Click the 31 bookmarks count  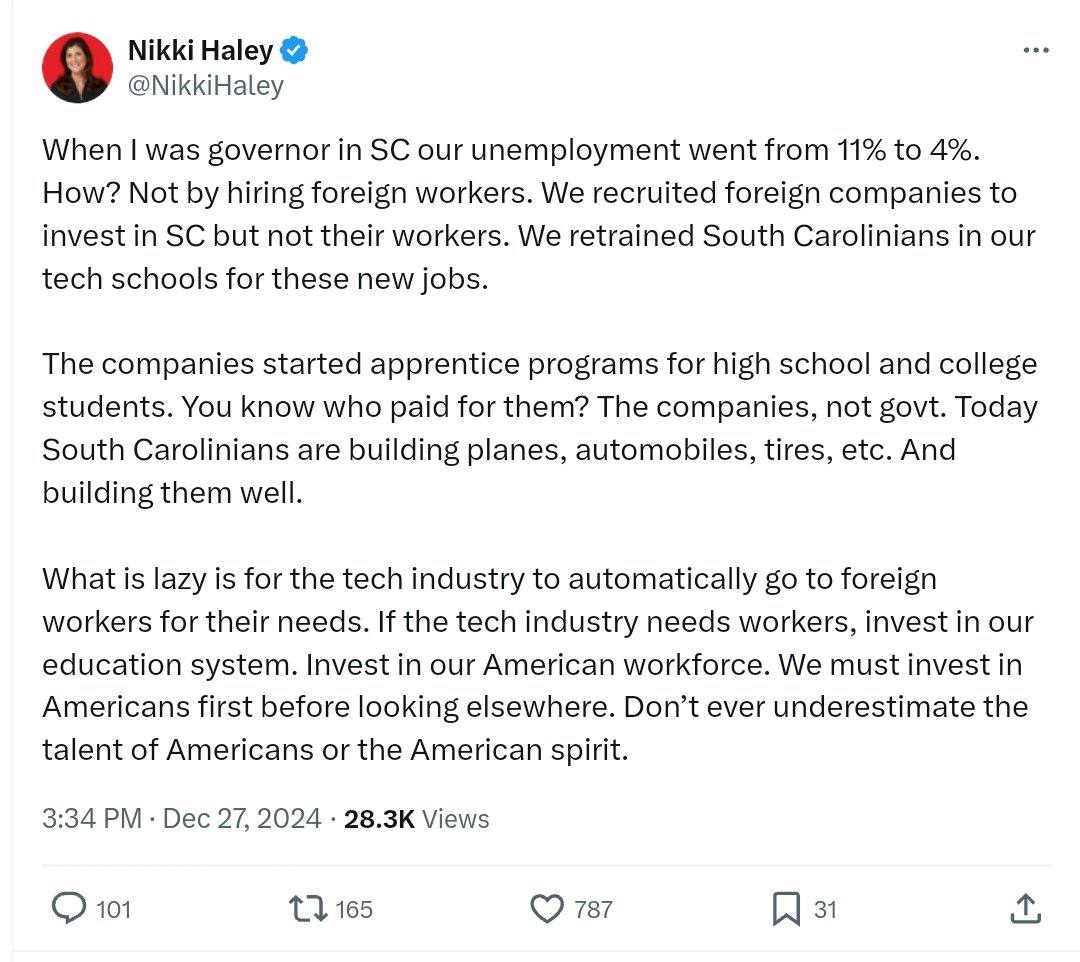click(825, 910)
